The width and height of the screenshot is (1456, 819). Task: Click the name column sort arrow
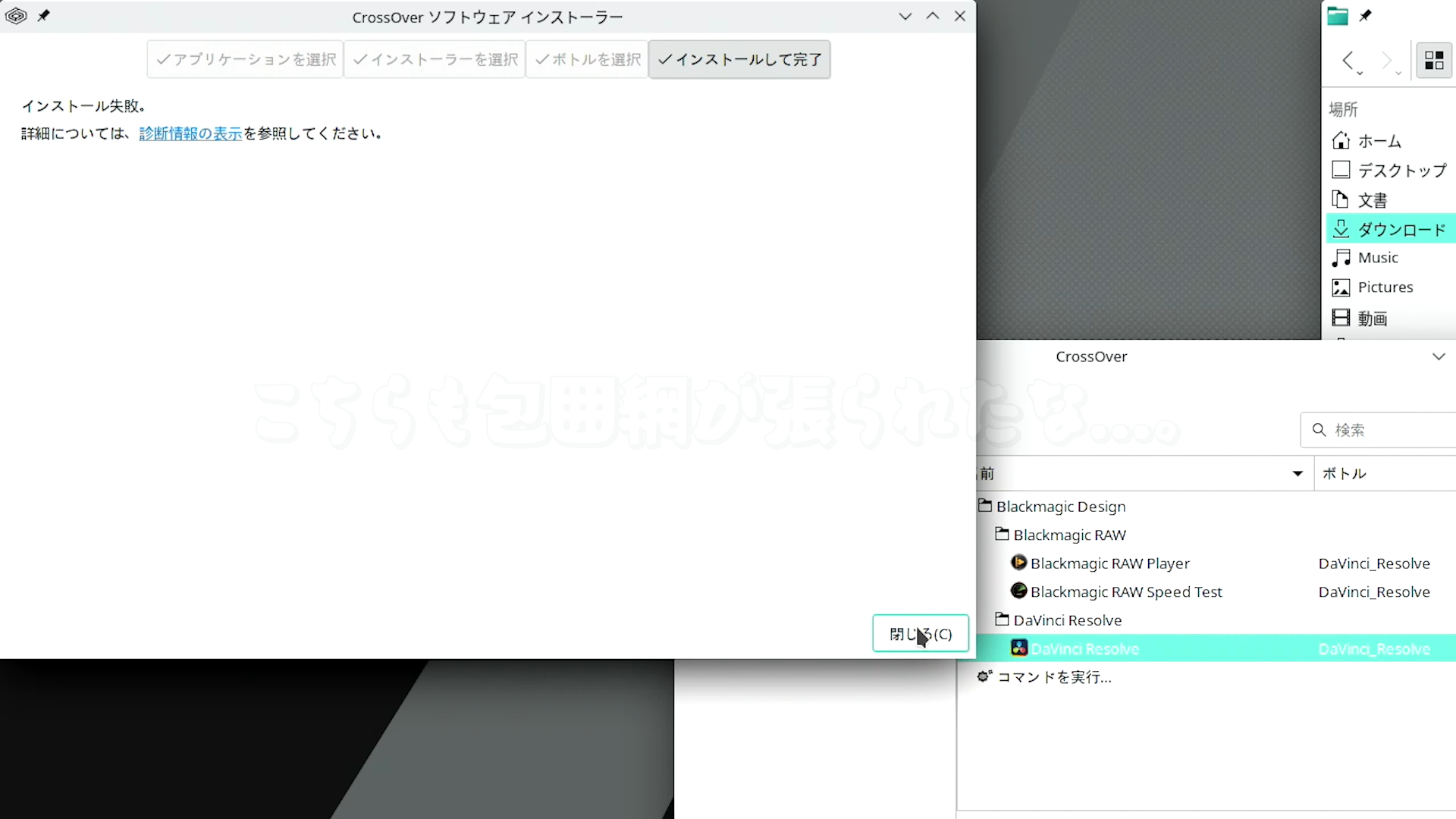point(1298,474)
